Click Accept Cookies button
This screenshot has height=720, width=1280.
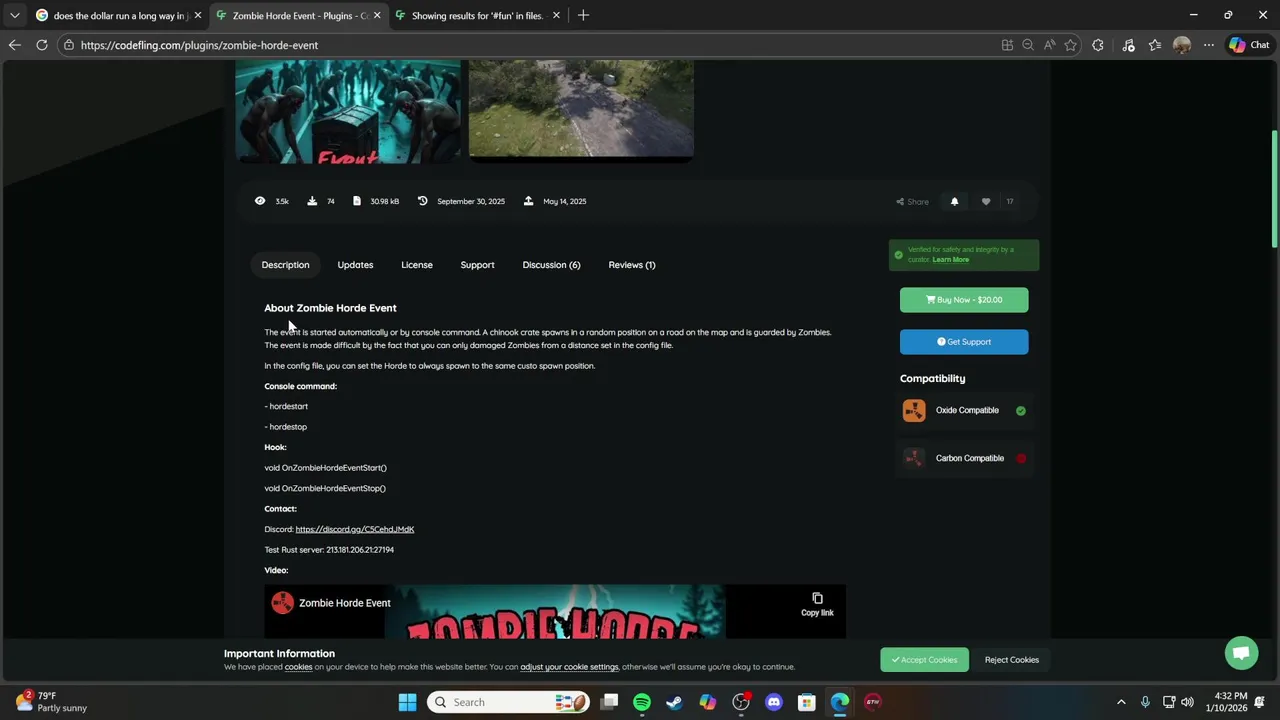tap(924, 660)
